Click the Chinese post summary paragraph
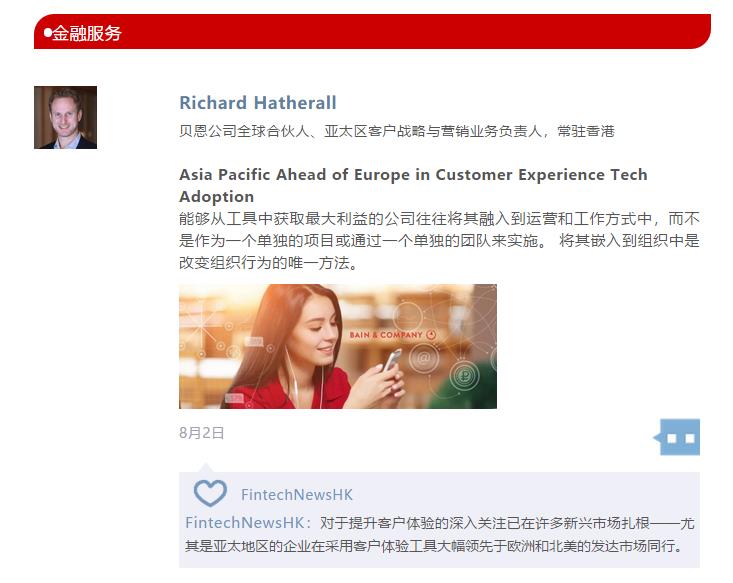 [x=439, y=241]
